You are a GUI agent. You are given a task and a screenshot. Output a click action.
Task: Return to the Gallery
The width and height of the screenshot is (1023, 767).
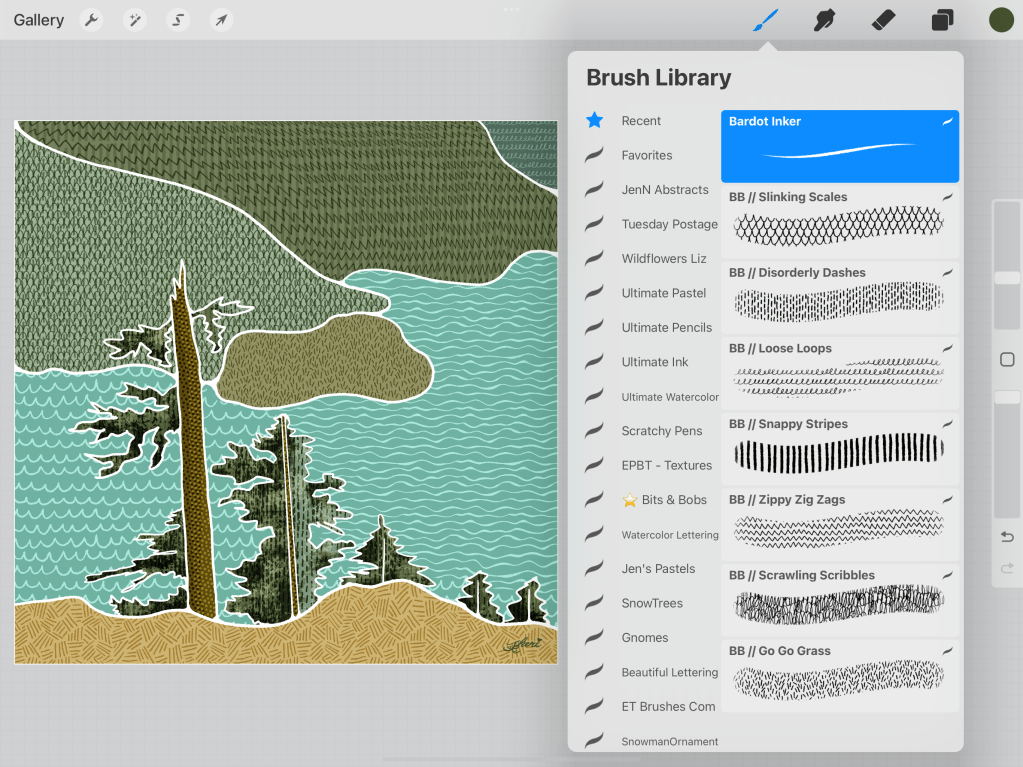(x=39, y=20)
